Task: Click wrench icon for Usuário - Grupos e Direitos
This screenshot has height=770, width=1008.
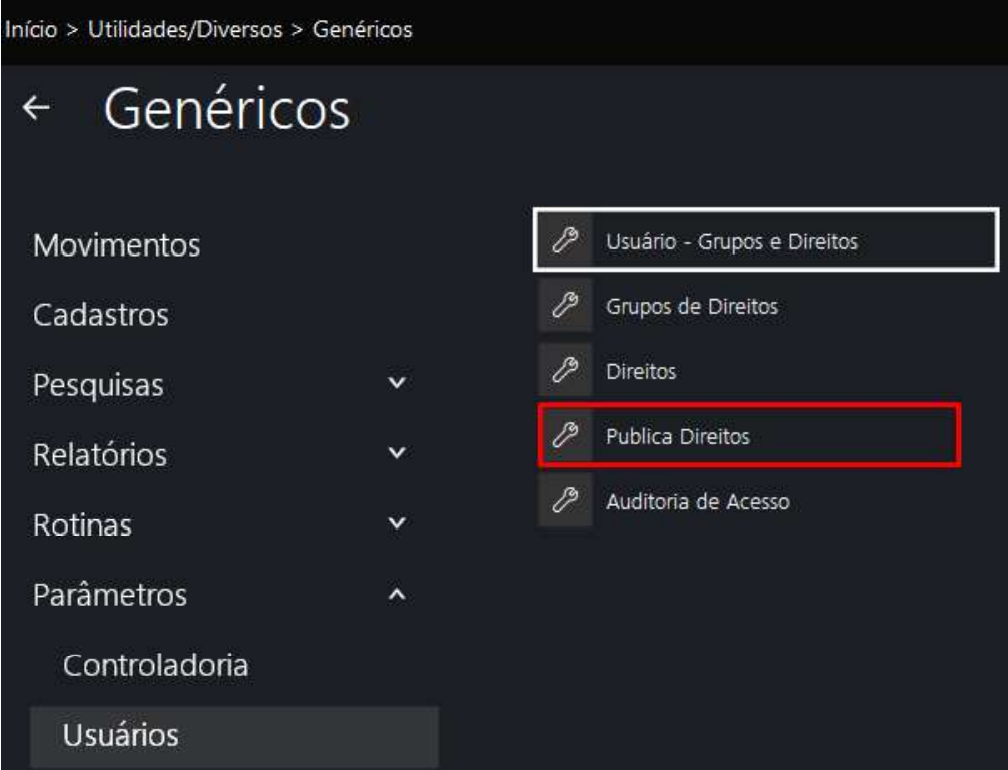Action: coord(565,240)
